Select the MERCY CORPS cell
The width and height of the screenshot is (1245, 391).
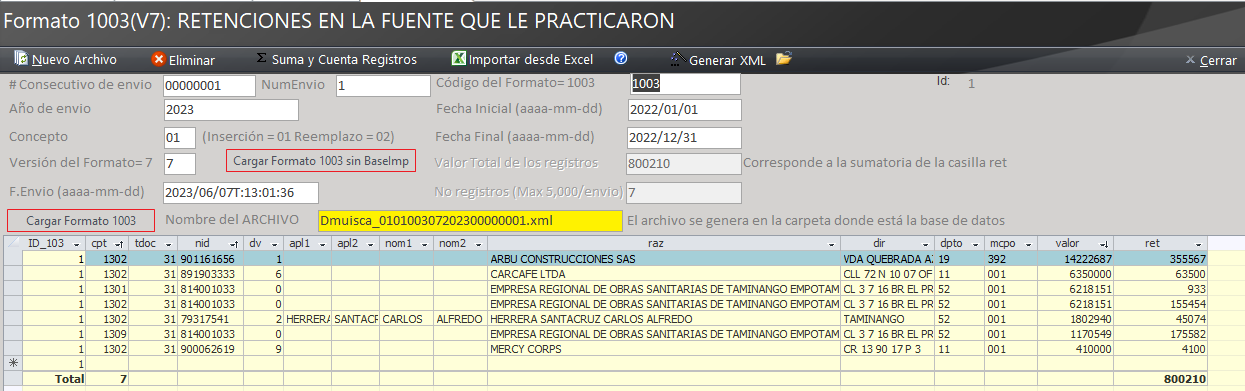coord(664,350)
